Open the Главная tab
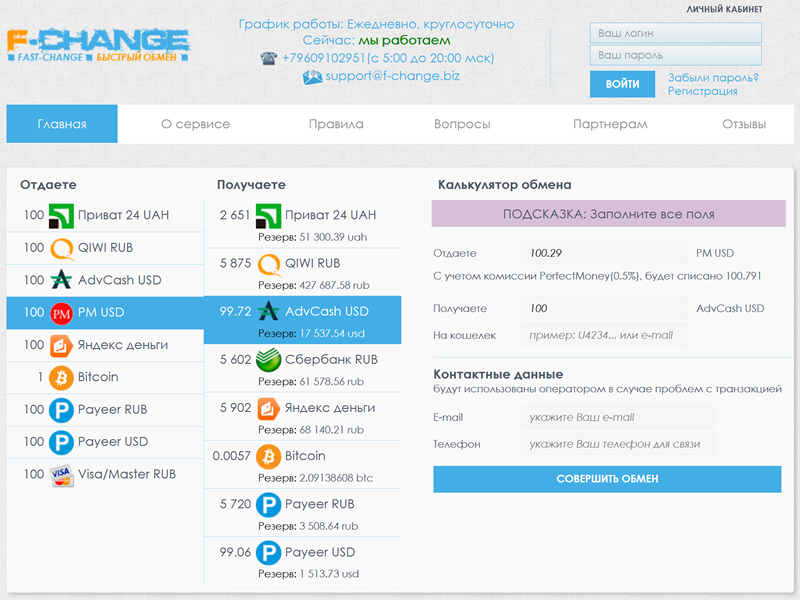 pyautogui.click(x=62, y=124)
